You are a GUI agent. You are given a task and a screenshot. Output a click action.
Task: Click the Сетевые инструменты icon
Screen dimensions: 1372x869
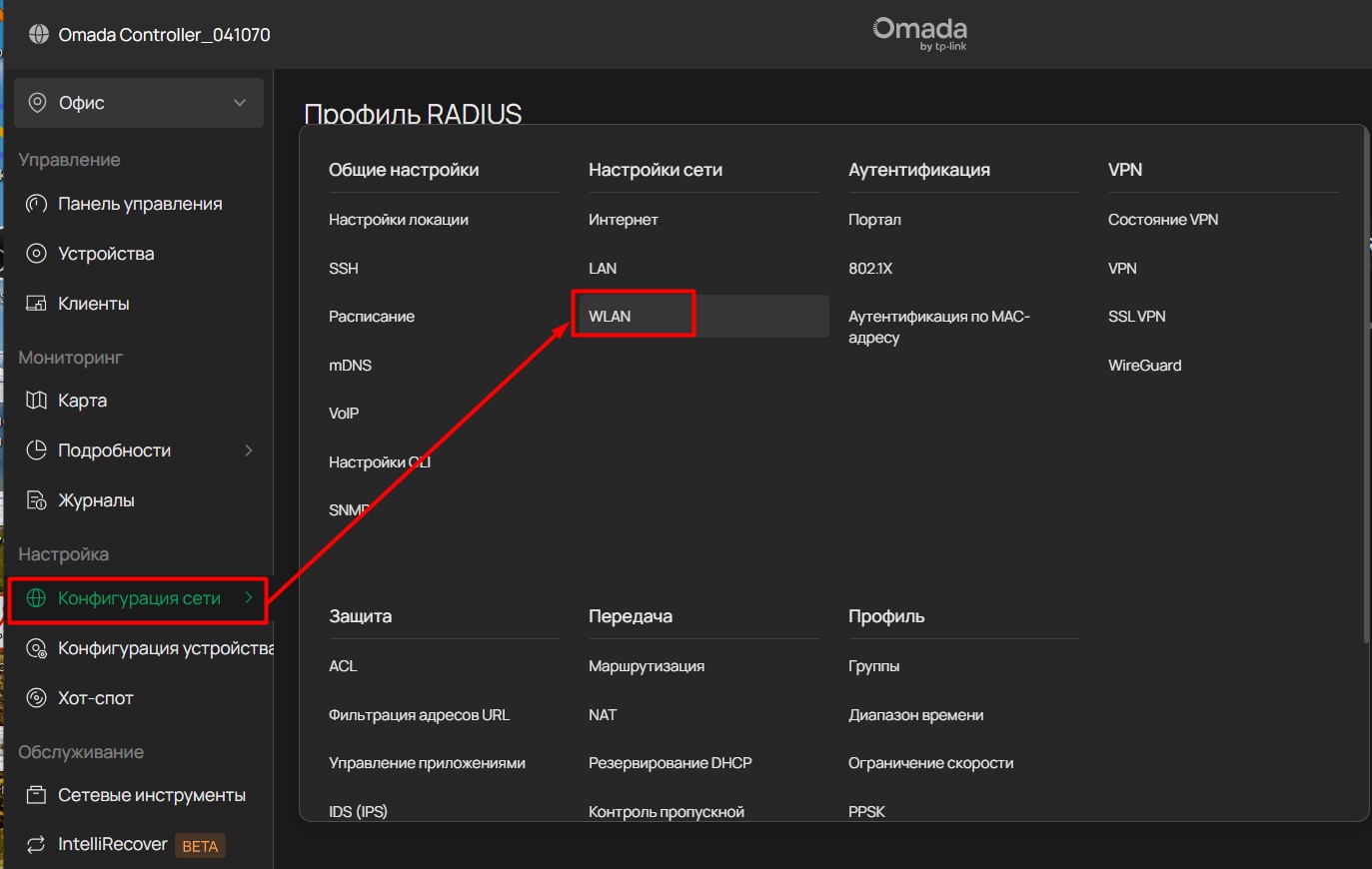pyautogui.click(x=37, y=795)
